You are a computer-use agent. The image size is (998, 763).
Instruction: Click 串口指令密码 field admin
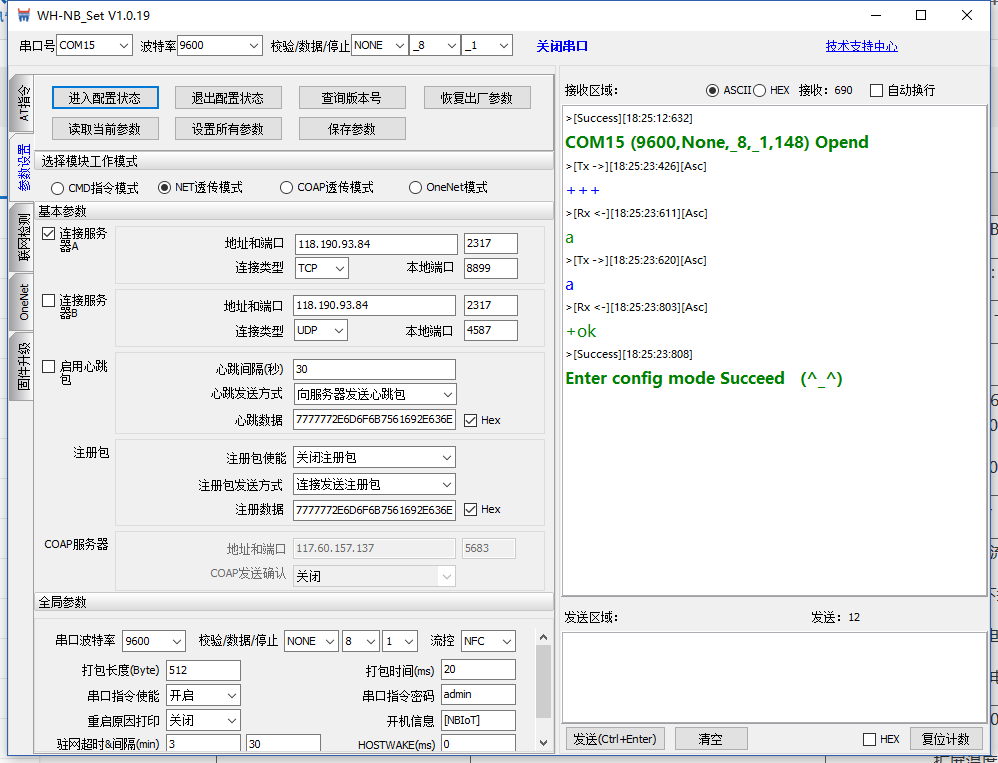coord(479,695)
